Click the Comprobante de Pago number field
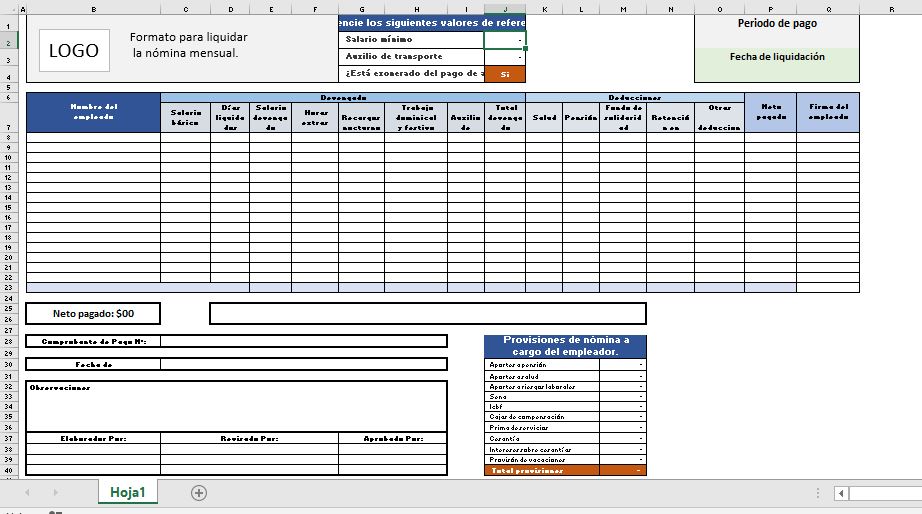The width and height of the screenshot is (922, 514). (303, 341)
